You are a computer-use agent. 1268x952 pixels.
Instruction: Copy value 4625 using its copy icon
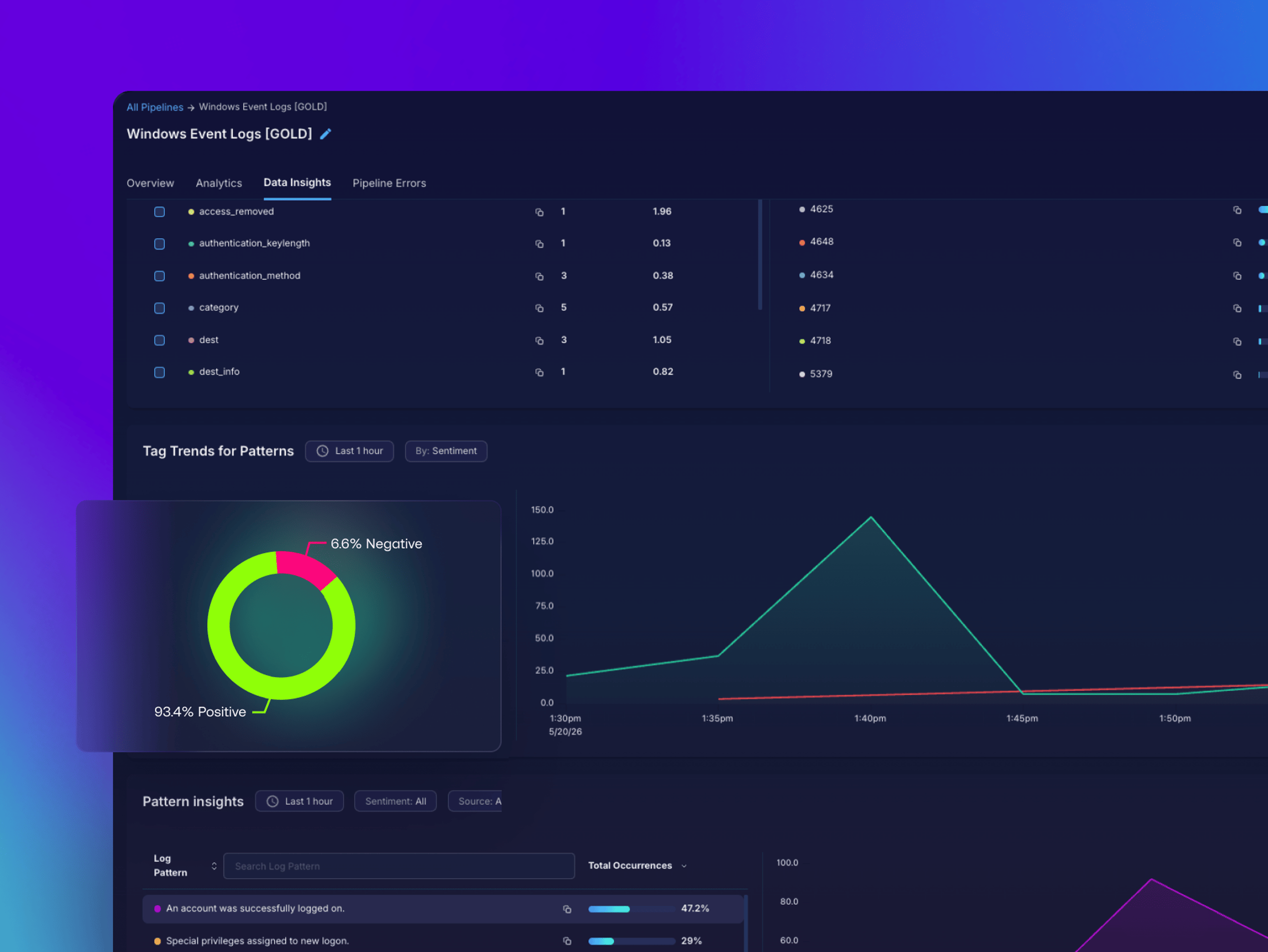coord(1237,210)
